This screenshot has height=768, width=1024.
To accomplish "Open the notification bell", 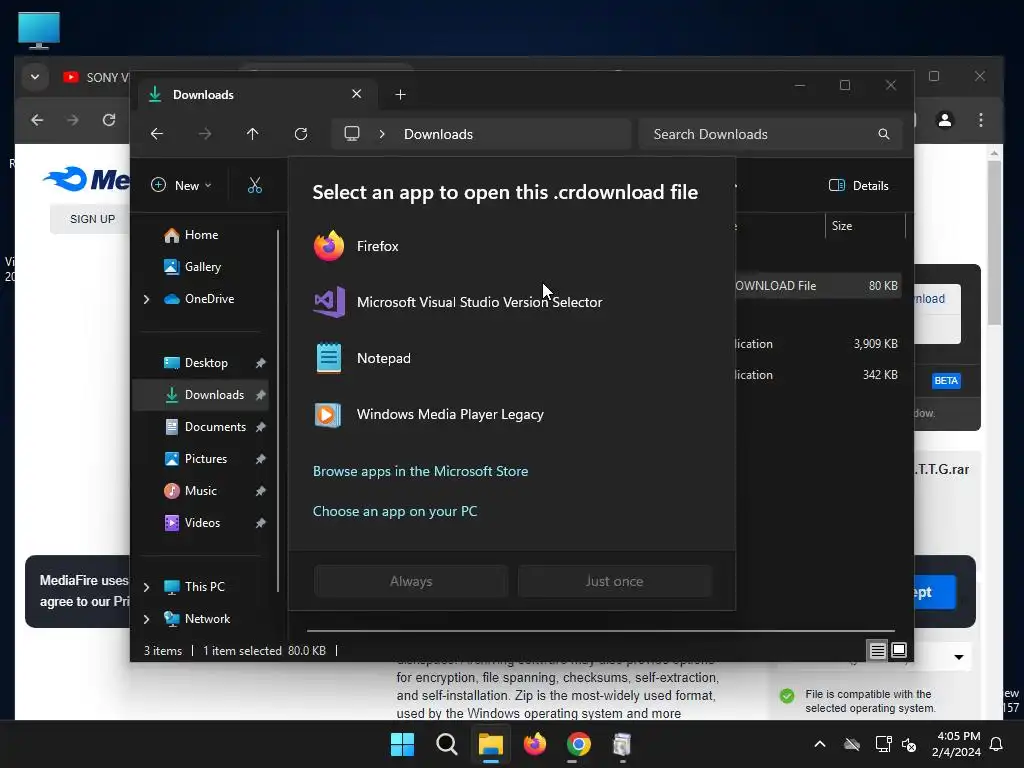I will 997,744.
